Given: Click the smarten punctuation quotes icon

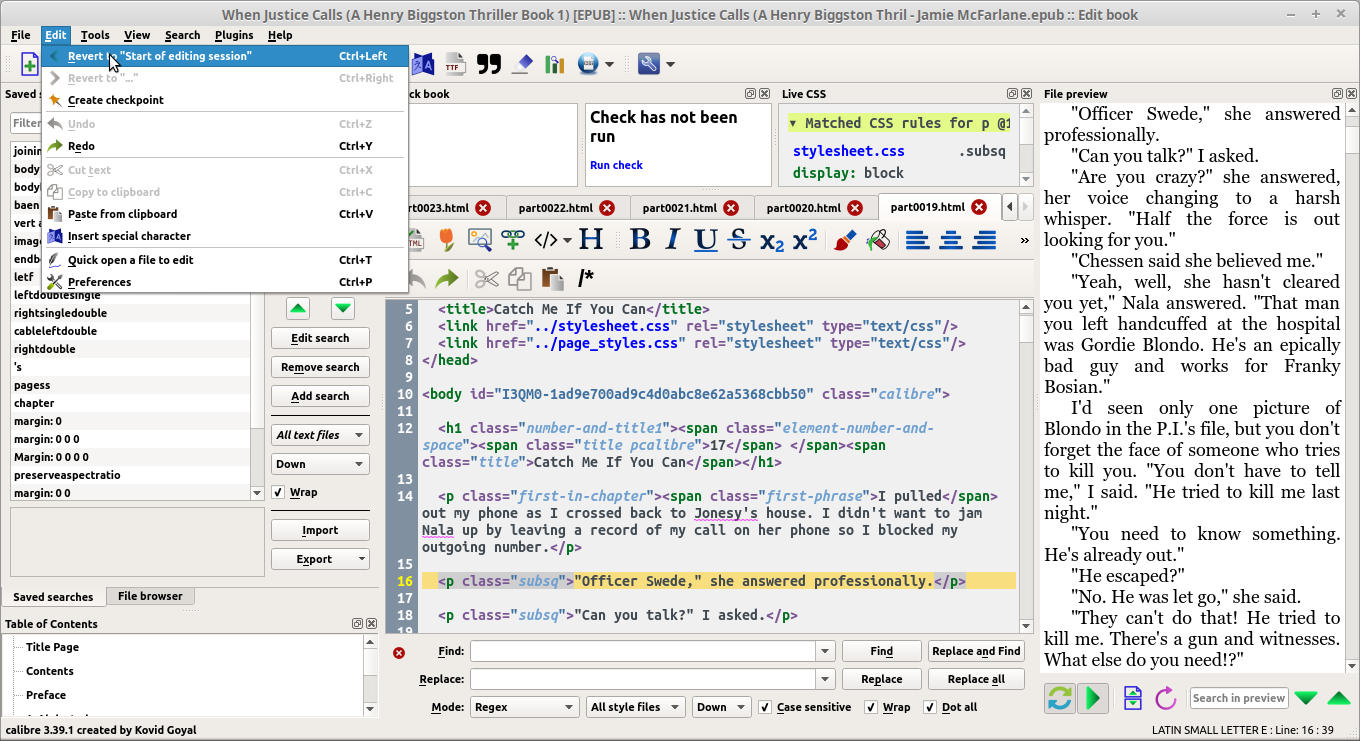Looking at the screenshot, I should coord(489,64).
